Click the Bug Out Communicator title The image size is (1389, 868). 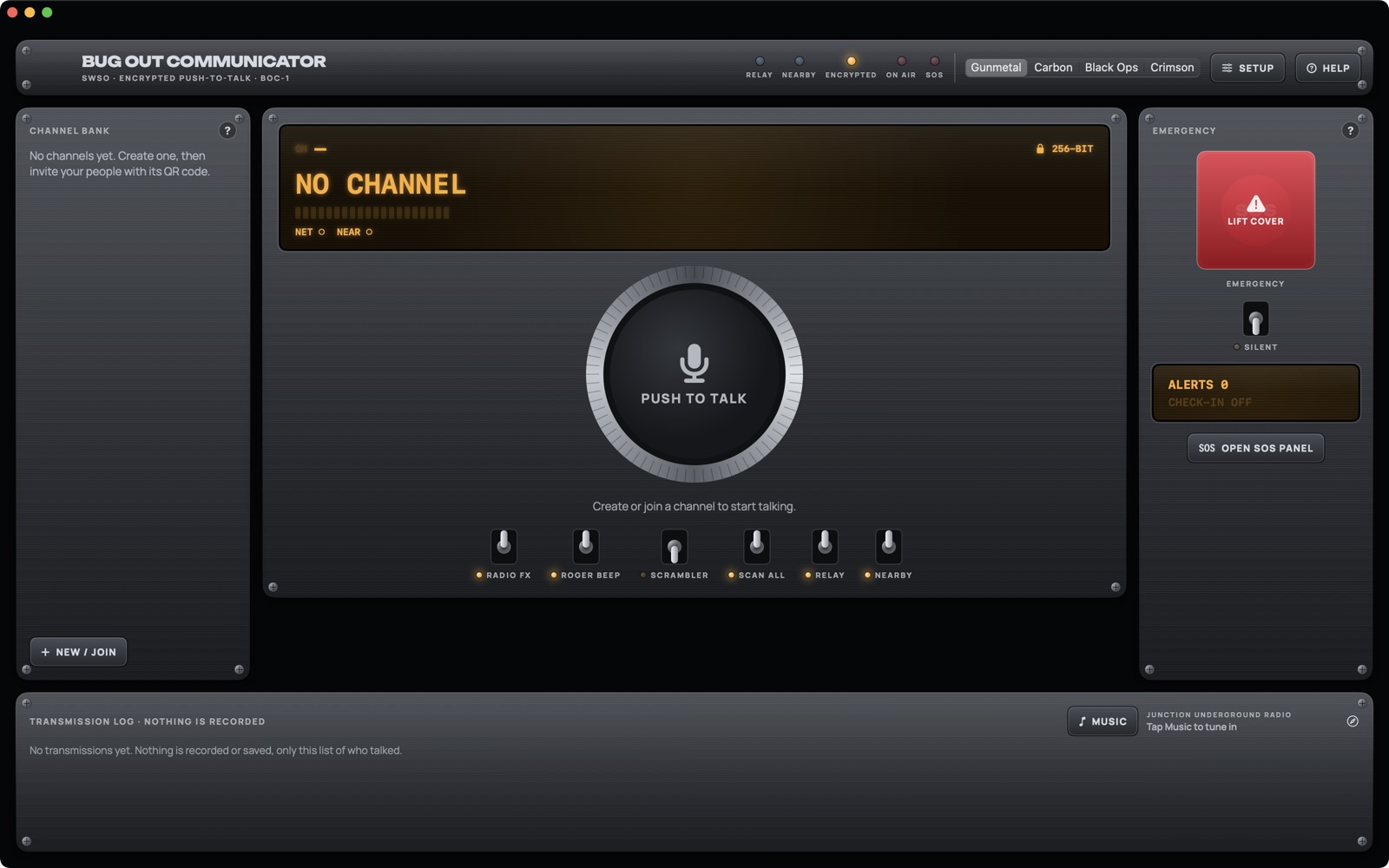pyautogui.click(x=204, y=62)
